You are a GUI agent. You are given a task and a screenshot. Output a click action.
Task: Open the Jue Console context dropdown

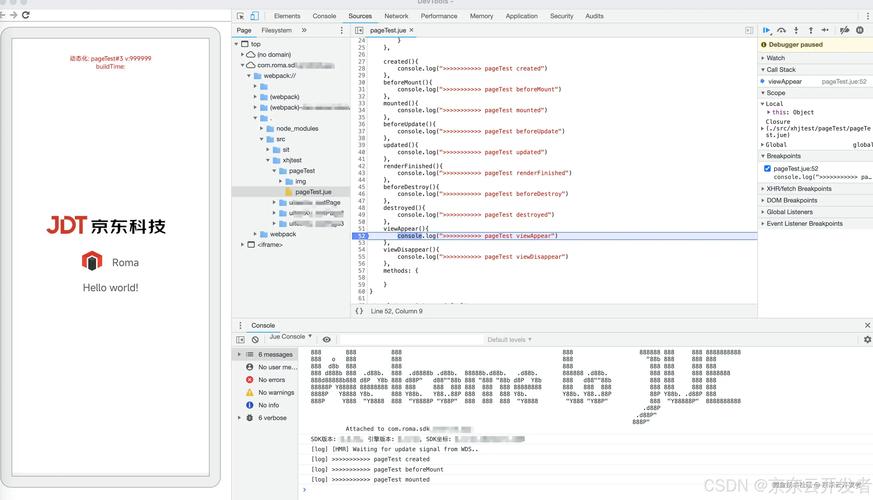[290, 337]
